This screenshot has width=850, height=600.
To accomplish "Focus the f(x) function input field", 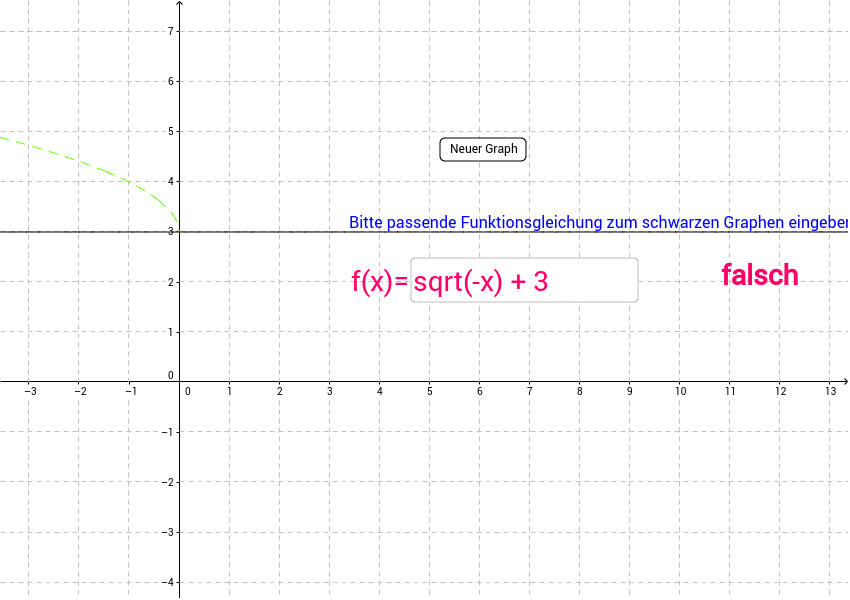I will tap(524, 280).
